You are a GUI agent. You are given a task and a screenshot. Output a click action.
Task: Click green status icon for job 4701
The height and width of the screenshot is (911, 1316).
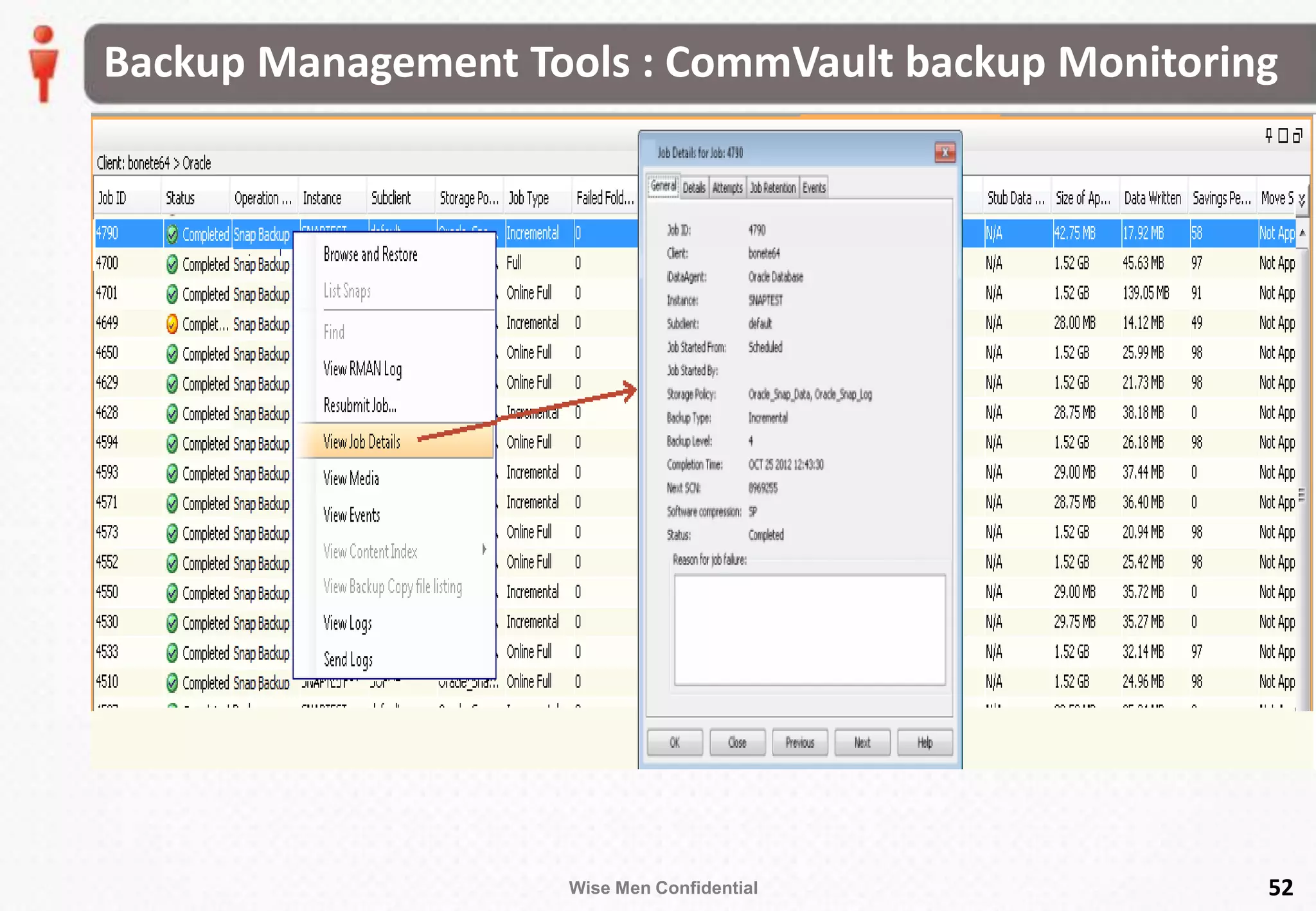172,294
